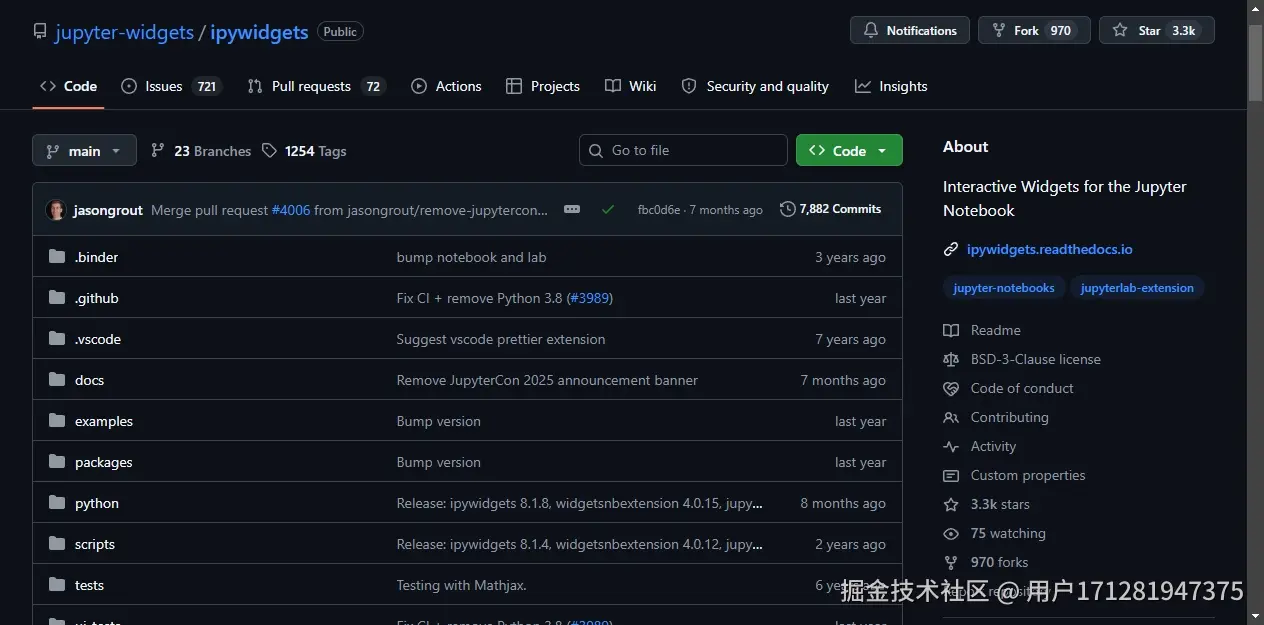Click the Notifications bell button

[x=910, y=31]
